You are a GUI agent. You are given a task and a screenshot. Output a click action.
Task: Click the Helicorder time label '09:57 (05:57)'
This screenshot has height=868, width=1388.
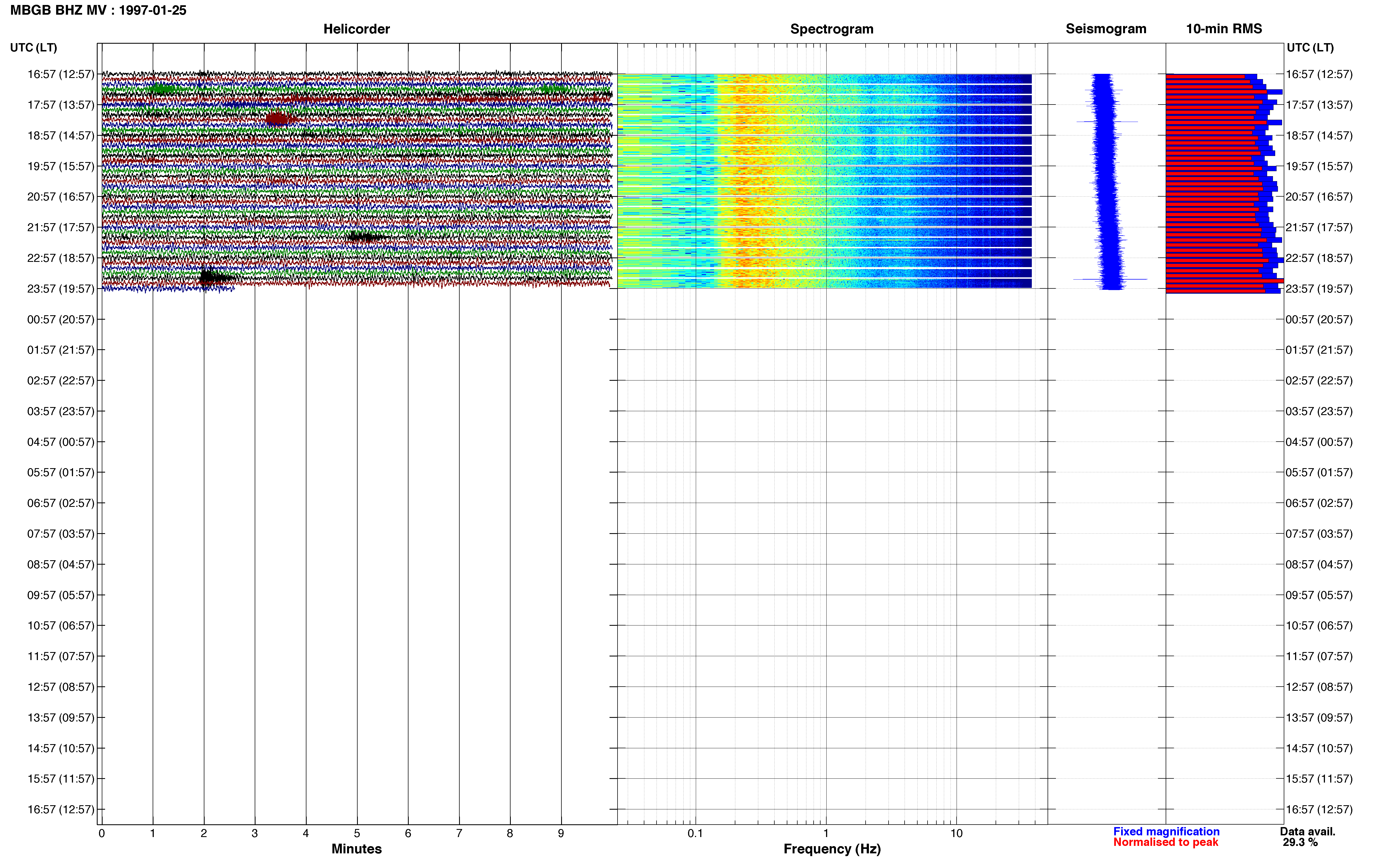coord(60,595)
